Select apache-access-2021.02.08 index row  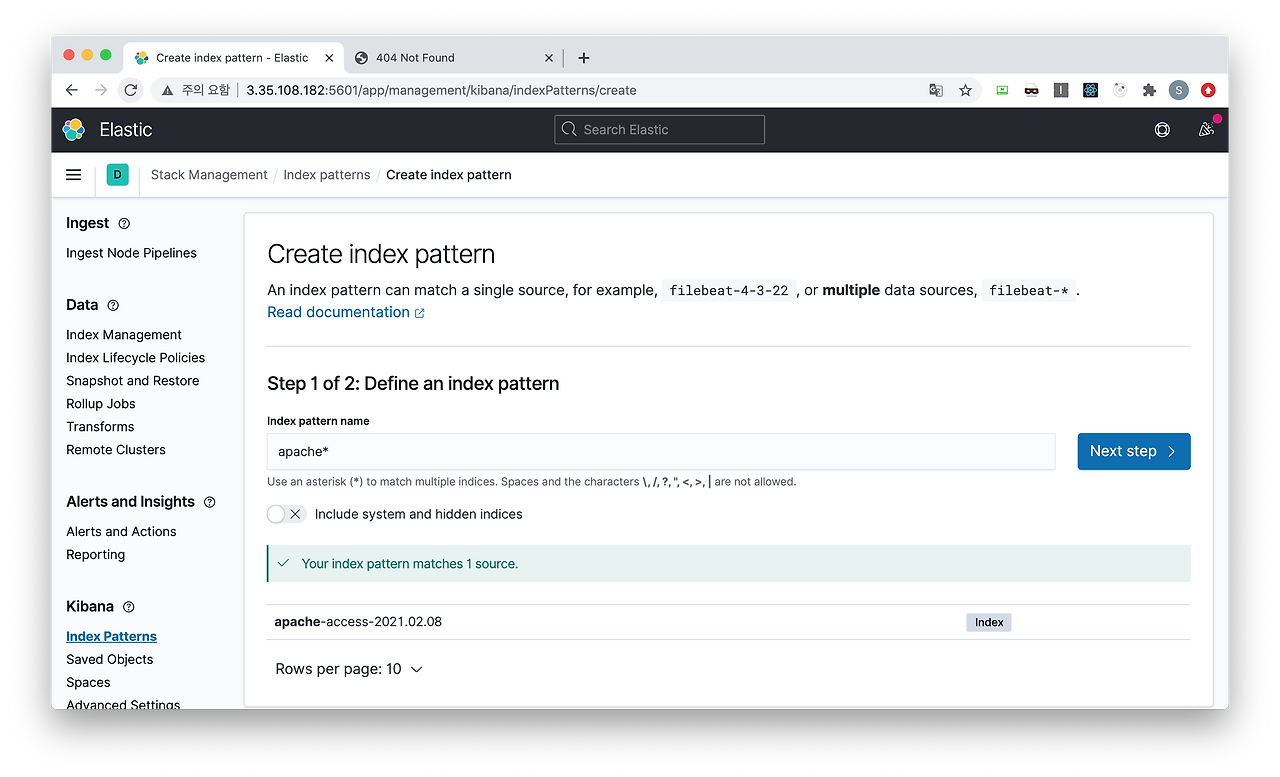(728, 622)
